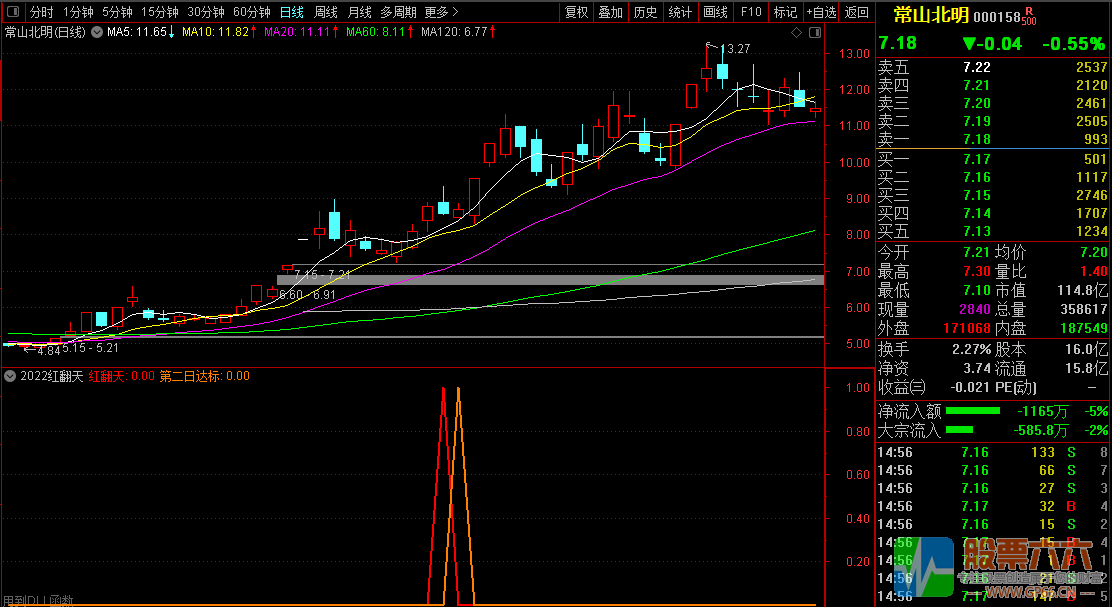1112x607 pixels.
Task: Open F10 company information
Action: click(x=750, y=12)
